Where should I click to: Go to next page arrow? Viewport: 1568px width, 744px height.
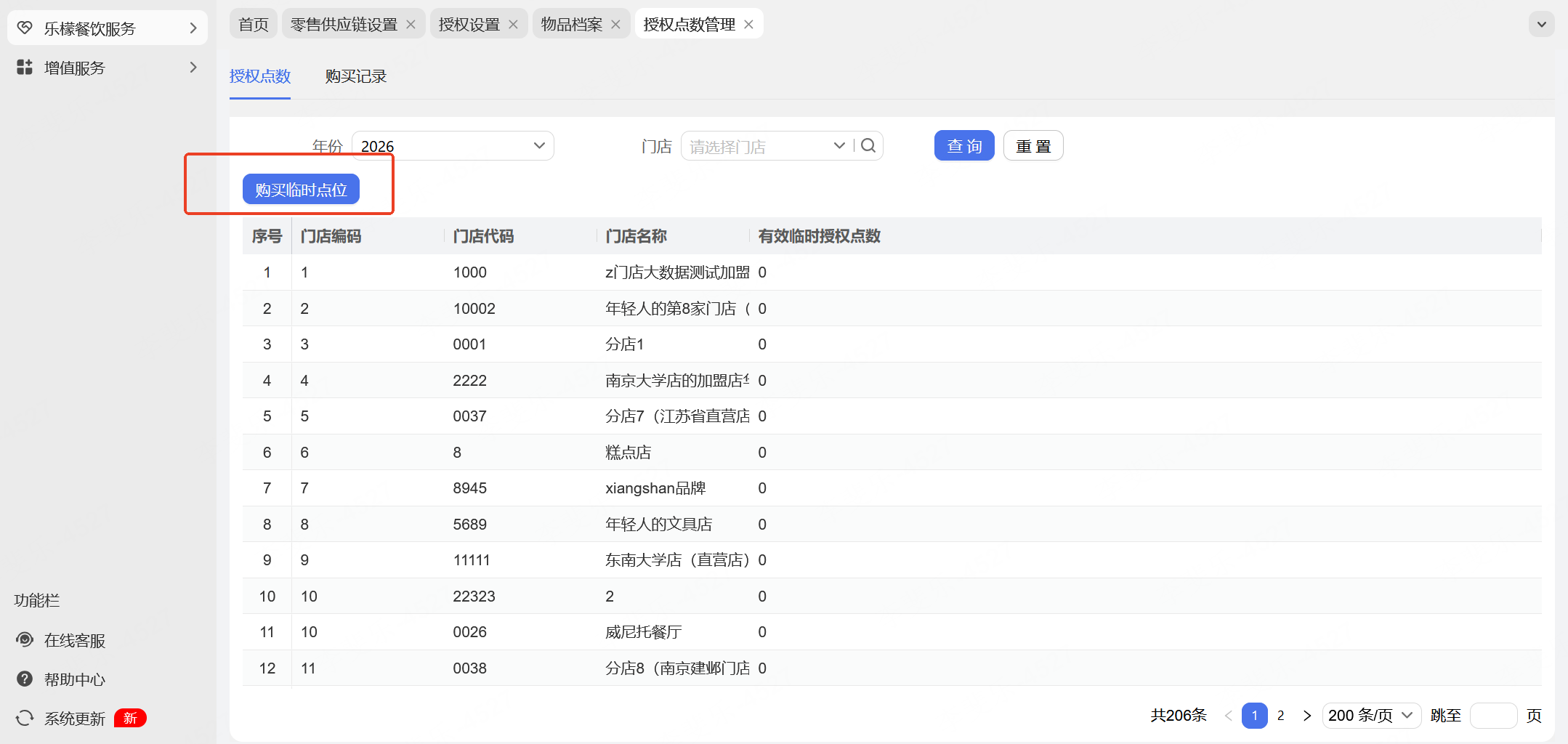coord(1307,716)
